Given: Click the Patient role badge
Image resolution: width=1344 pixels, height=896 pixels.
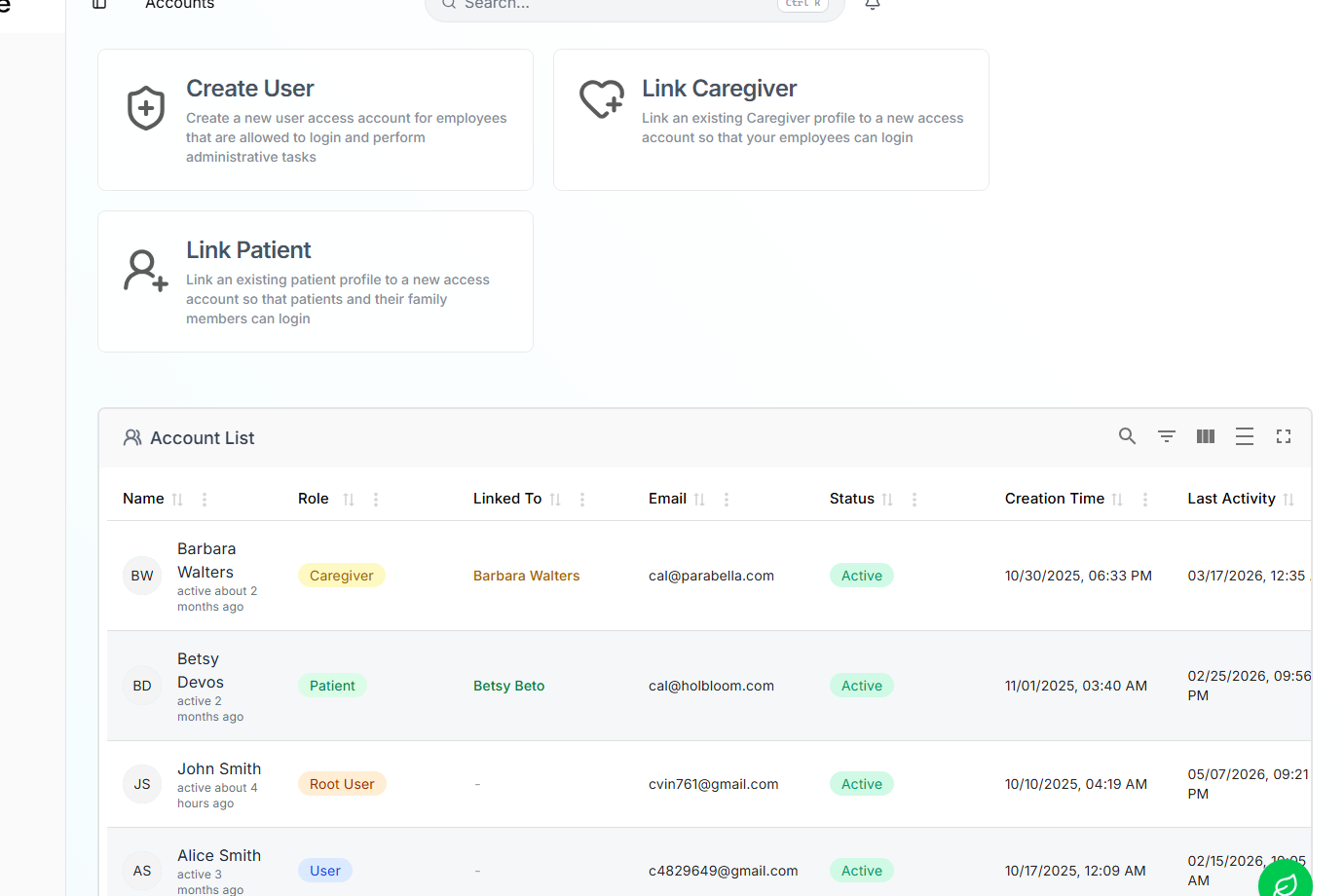Looking at the screenshot, I should (x=332, y=686).
